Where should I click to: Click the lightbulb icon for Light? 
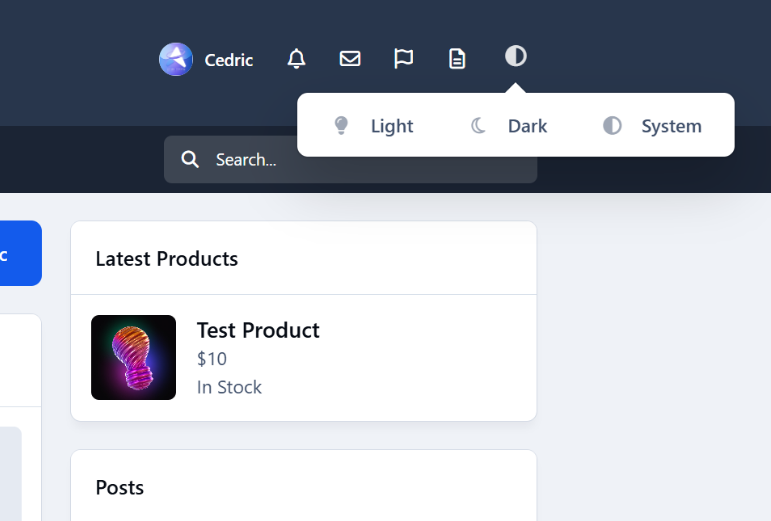coord(341,126)
